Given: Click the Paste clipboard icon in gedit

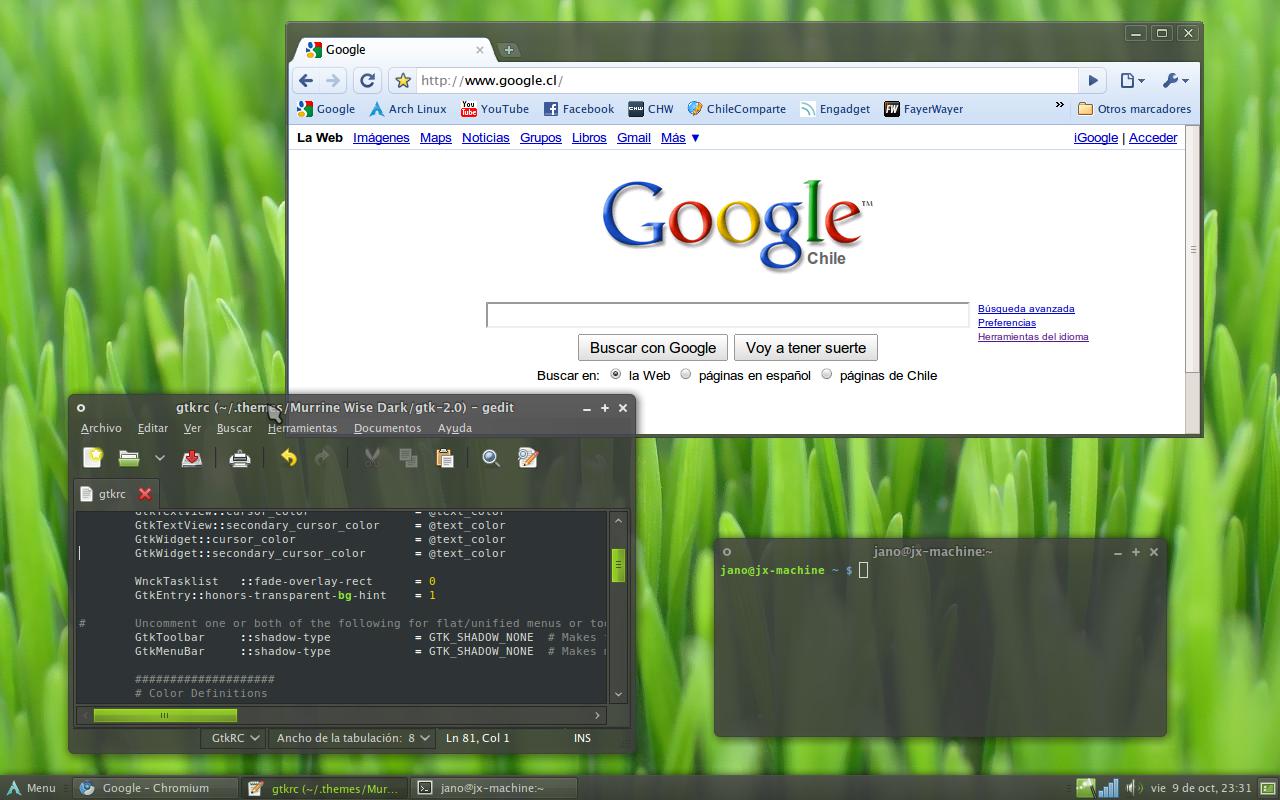Looking at the screenshot, I should point(445,457).
